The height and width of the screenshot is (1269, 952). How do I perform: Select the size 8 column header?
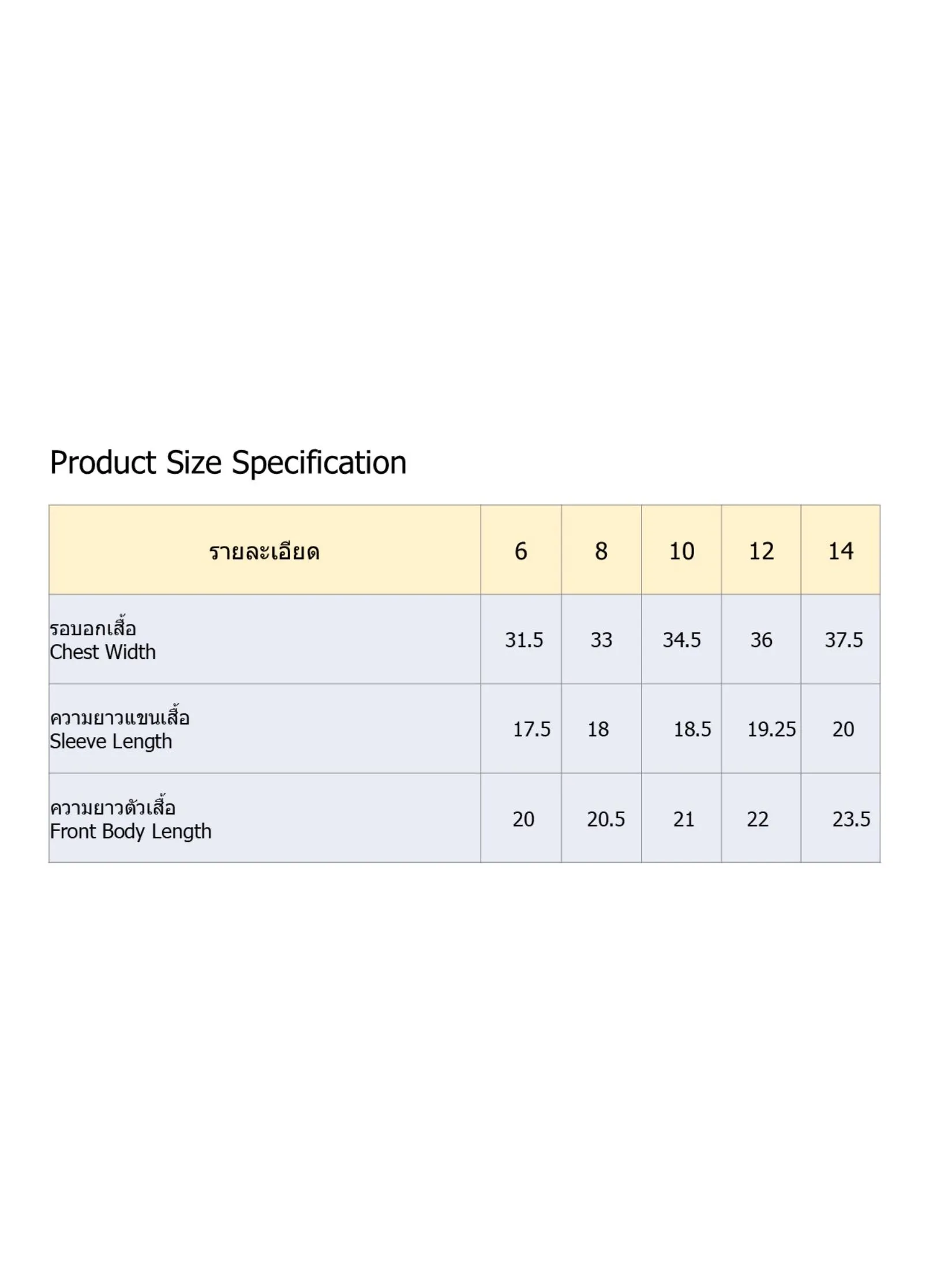click(601, 552)
